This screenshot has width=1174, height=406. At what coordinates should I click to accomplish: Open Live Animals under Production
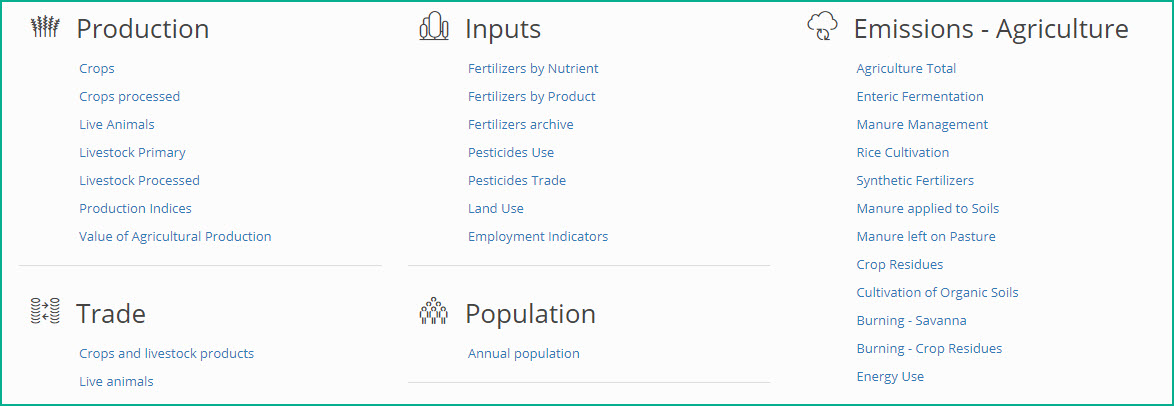pos(117,124)
